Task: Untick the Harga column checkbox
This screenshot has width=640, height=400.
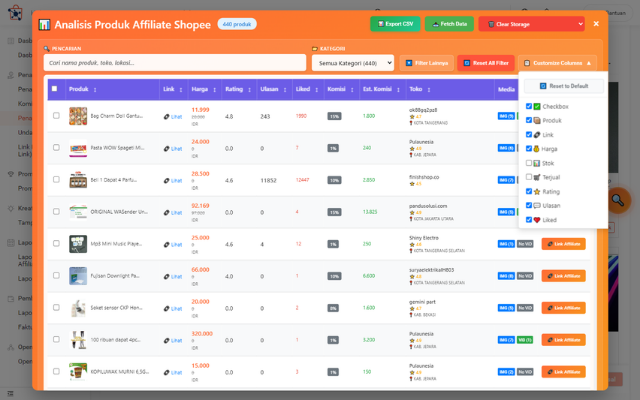Action: (x=529, y=149)
